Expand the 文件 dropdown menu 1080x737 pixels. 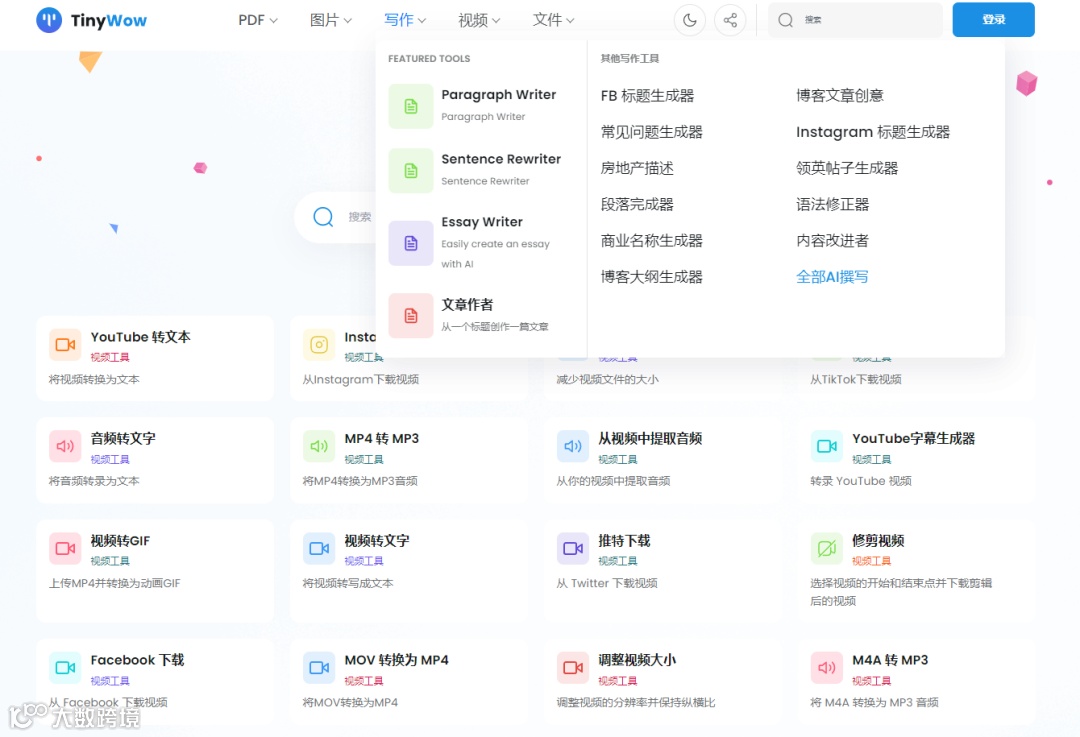click(553, 20)
